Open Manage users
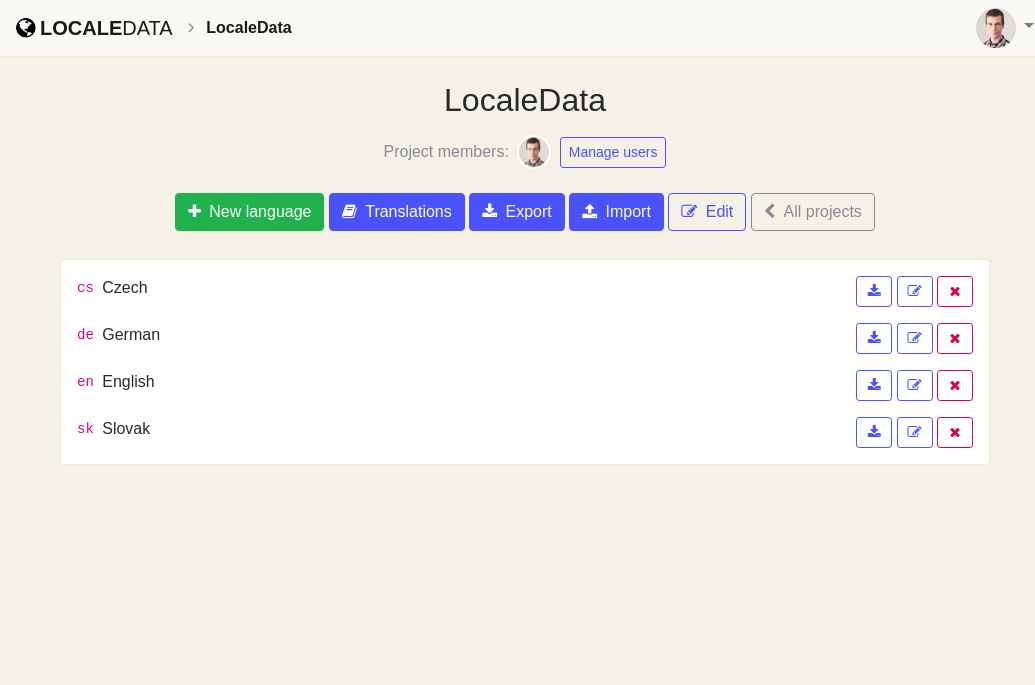The width and height of the screenshot is (1035, 685). pyautogui.click(x=613, y=152)
